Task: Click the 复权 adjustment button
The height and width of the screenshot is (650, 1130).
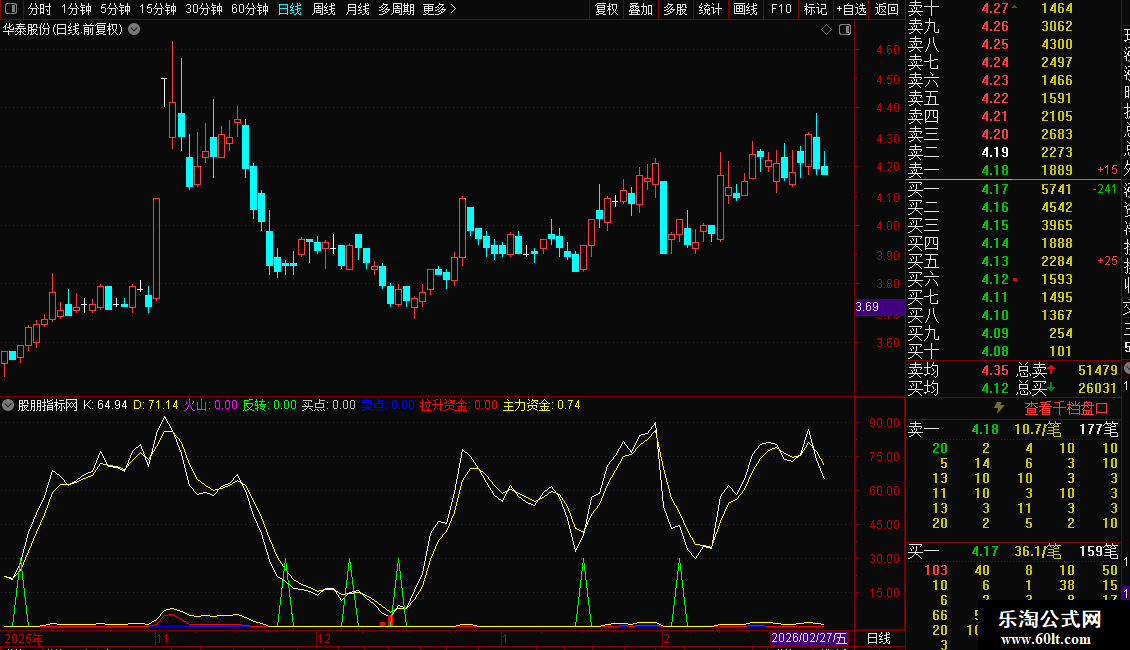Action: coord(606,9)
